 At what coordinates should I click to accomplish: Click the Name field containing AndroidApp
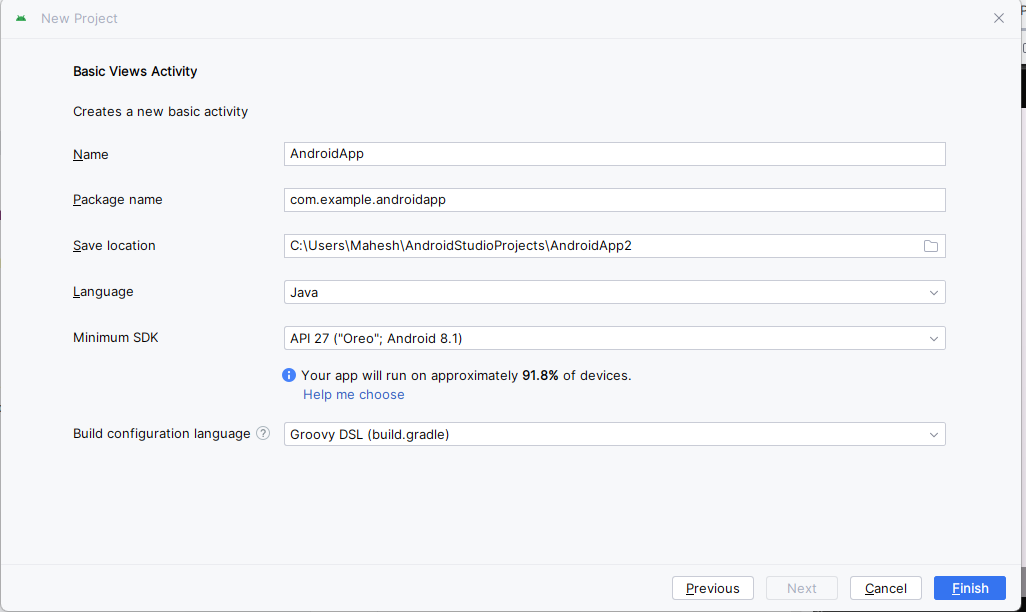[x=614, y=154]
